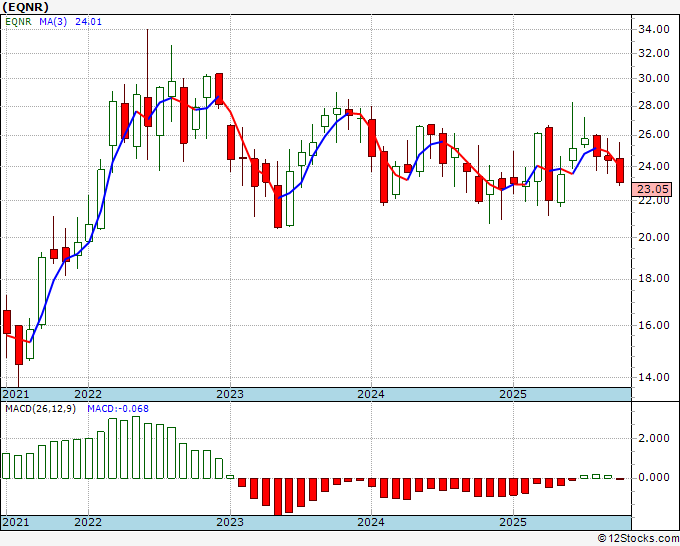This screenshot has height=546, width=680.
Task: Click the 2.000 MACD axis label
Action: (x=652, y=438)
